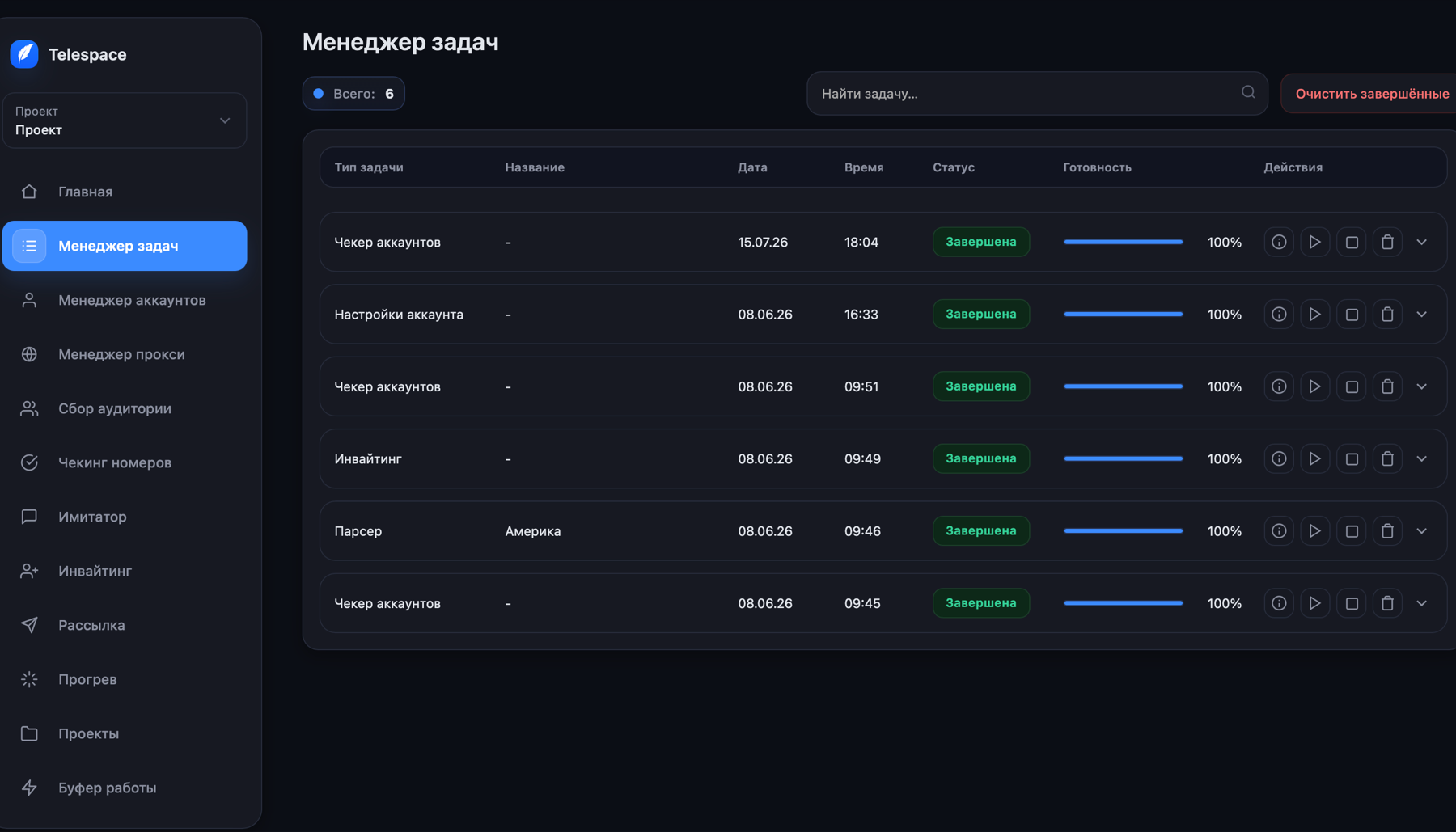Click progress bar of 15.07.26 Чекер аккаунтов
1456x832 pixels.
click(x=1124, y=242)
